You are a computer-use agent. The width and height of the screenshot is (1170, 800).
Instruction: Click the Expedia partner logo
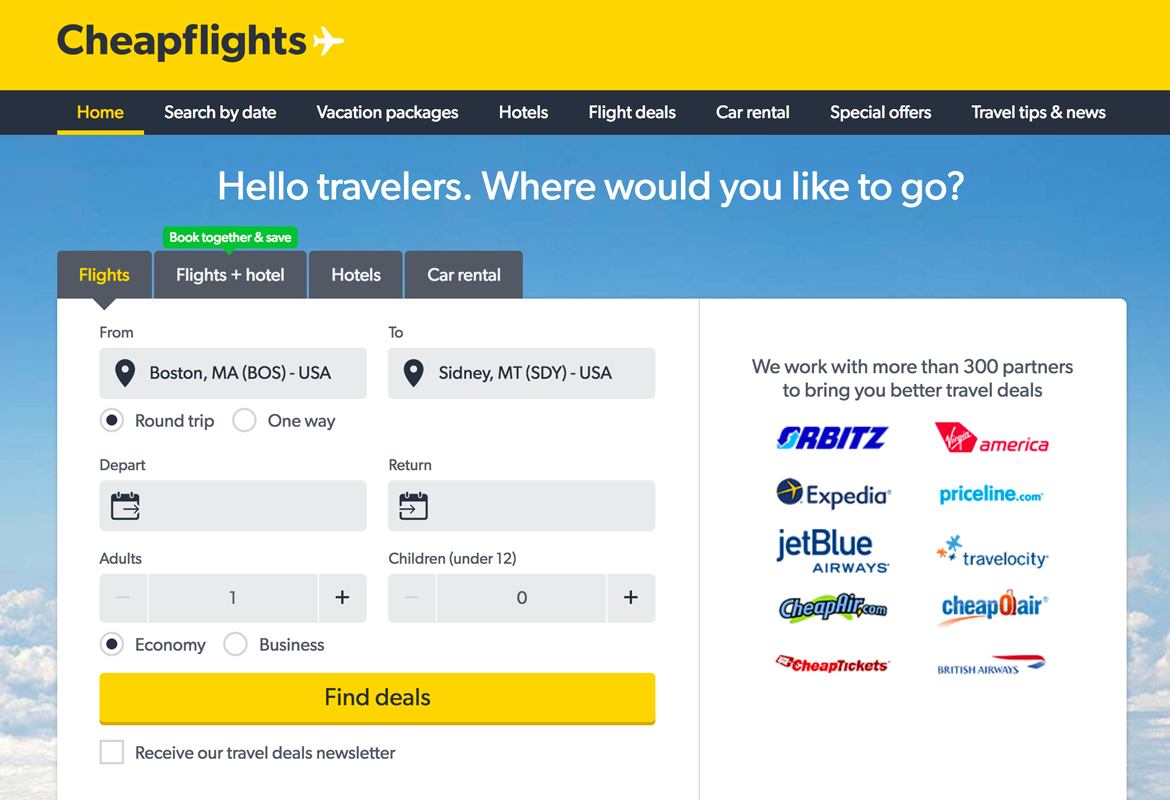833,494
